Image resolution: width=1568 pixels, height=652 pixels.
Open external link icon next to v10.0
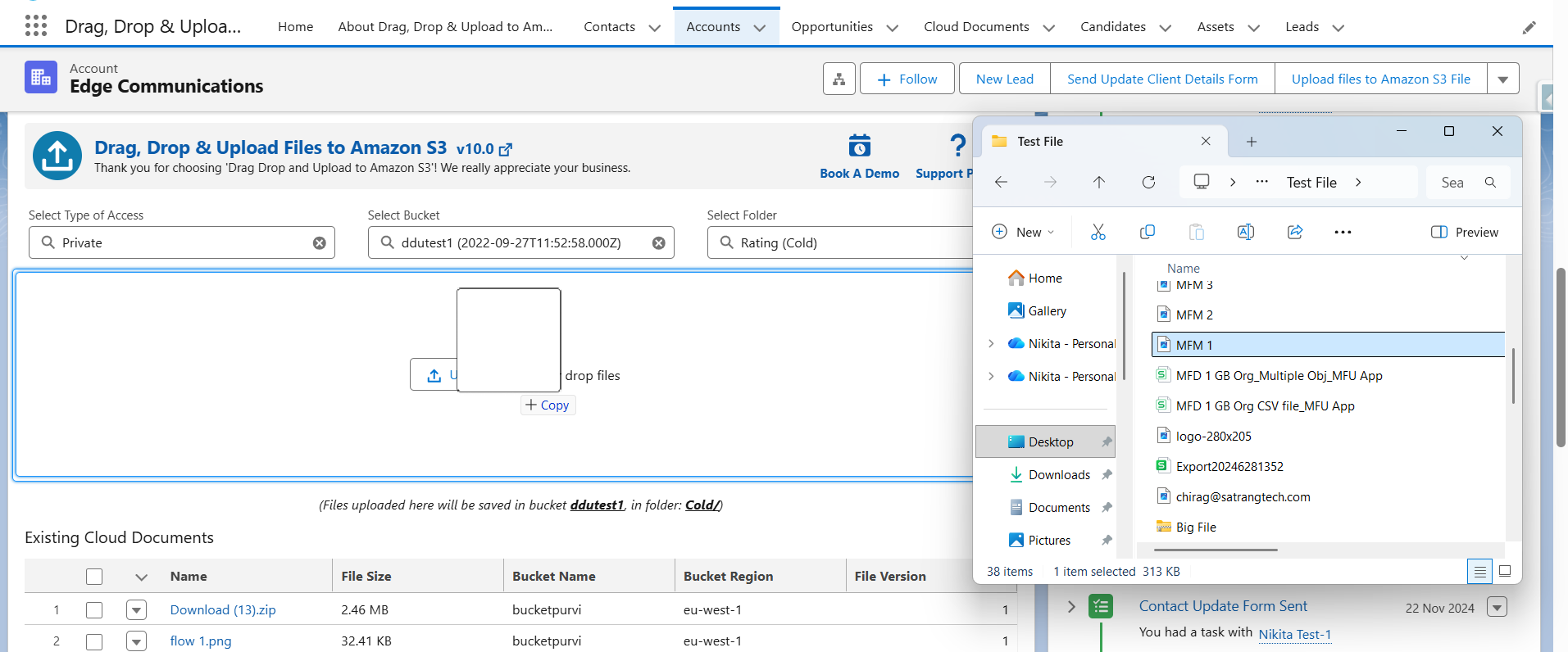pos(506,149)
